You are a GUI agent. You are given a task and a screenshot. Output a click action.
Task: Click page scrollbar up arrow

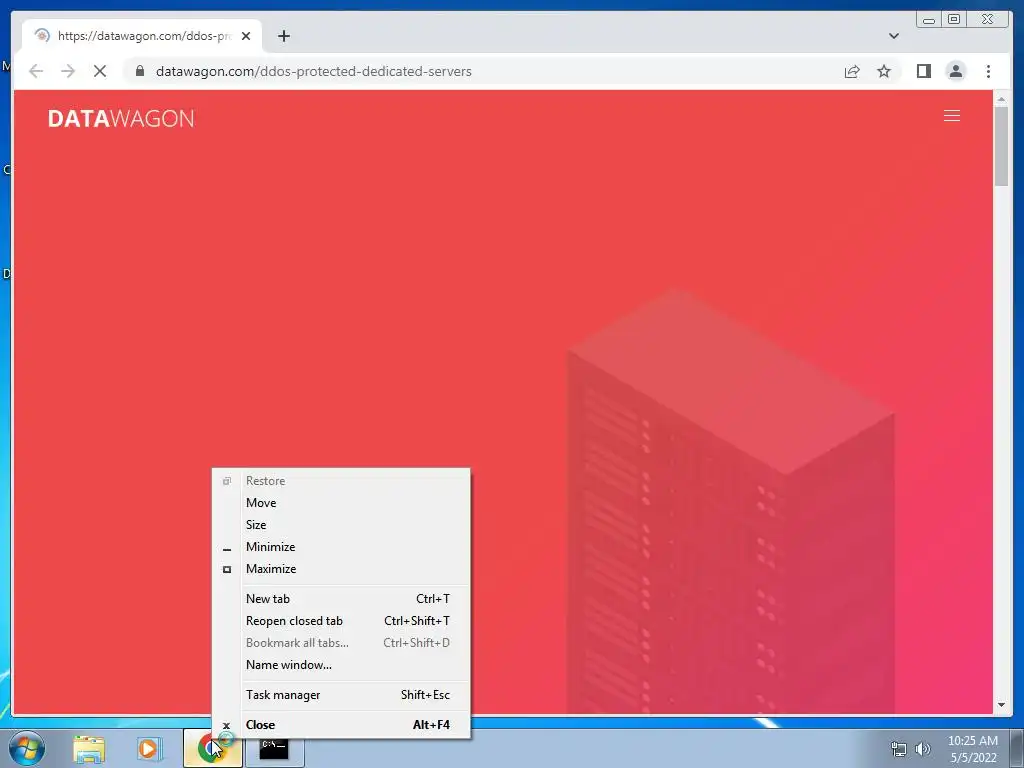point(1001,99)
